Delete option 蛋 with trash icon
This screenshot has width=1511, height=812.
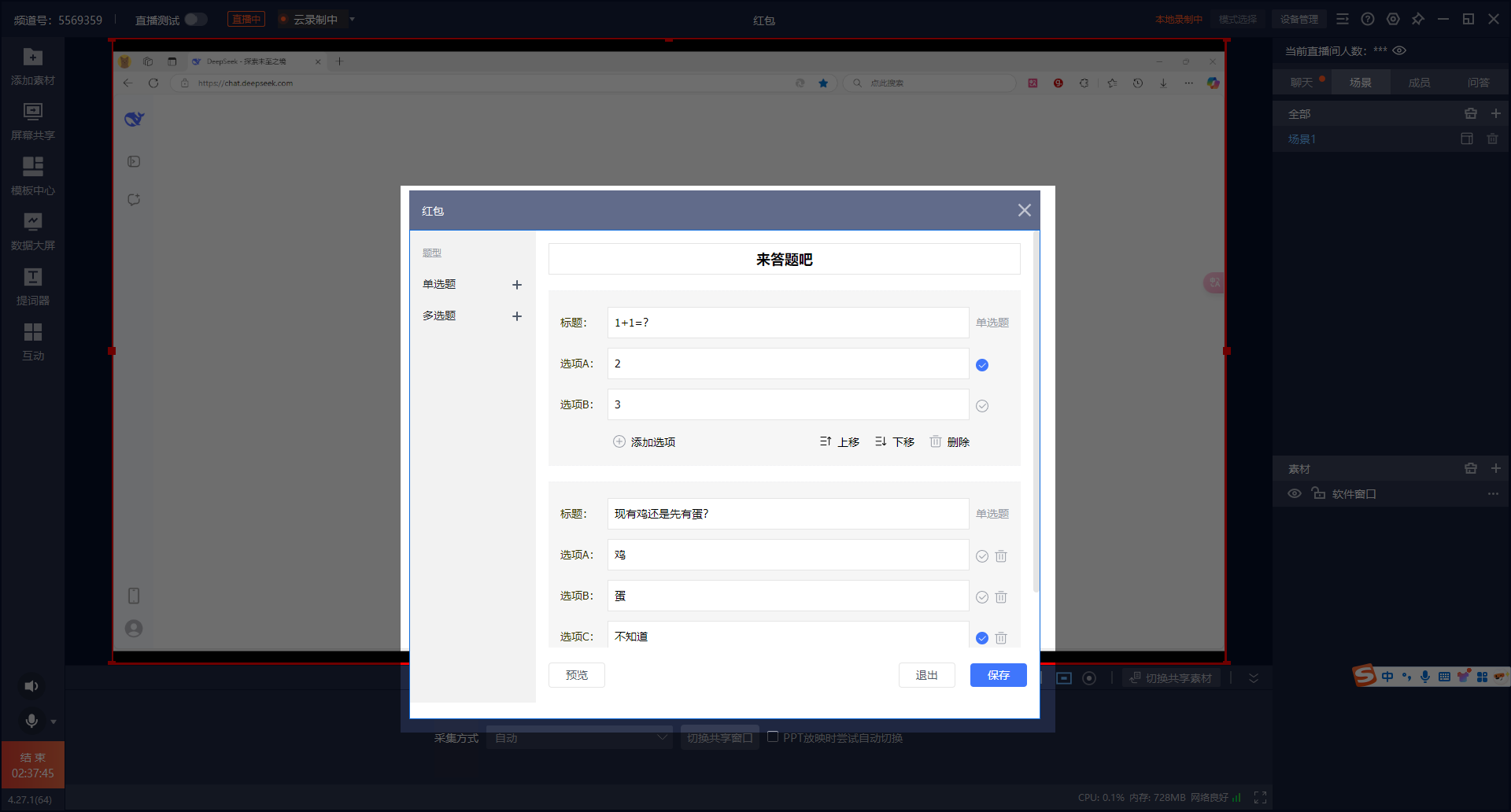[1001, 597]
